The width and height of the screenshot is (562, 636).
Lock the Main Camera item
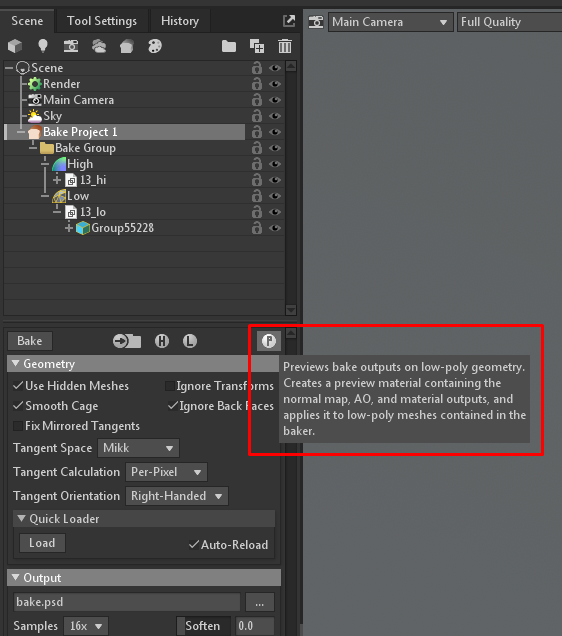coord(257,100)
